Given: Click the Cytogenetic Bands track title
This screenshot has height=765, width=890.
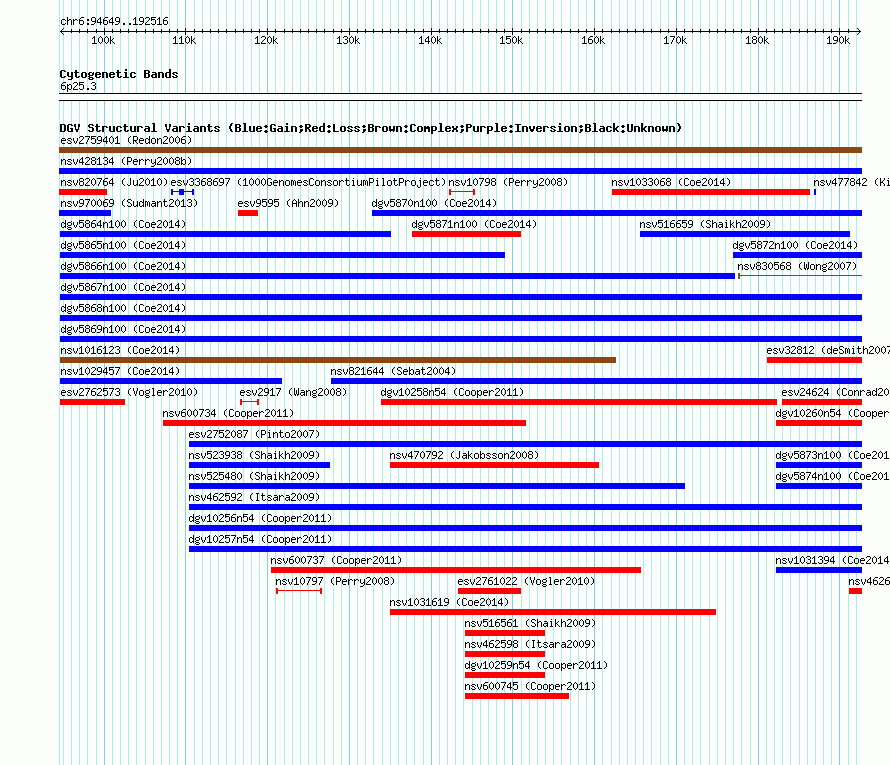Looking at the screenshot, I should [119, 74].
